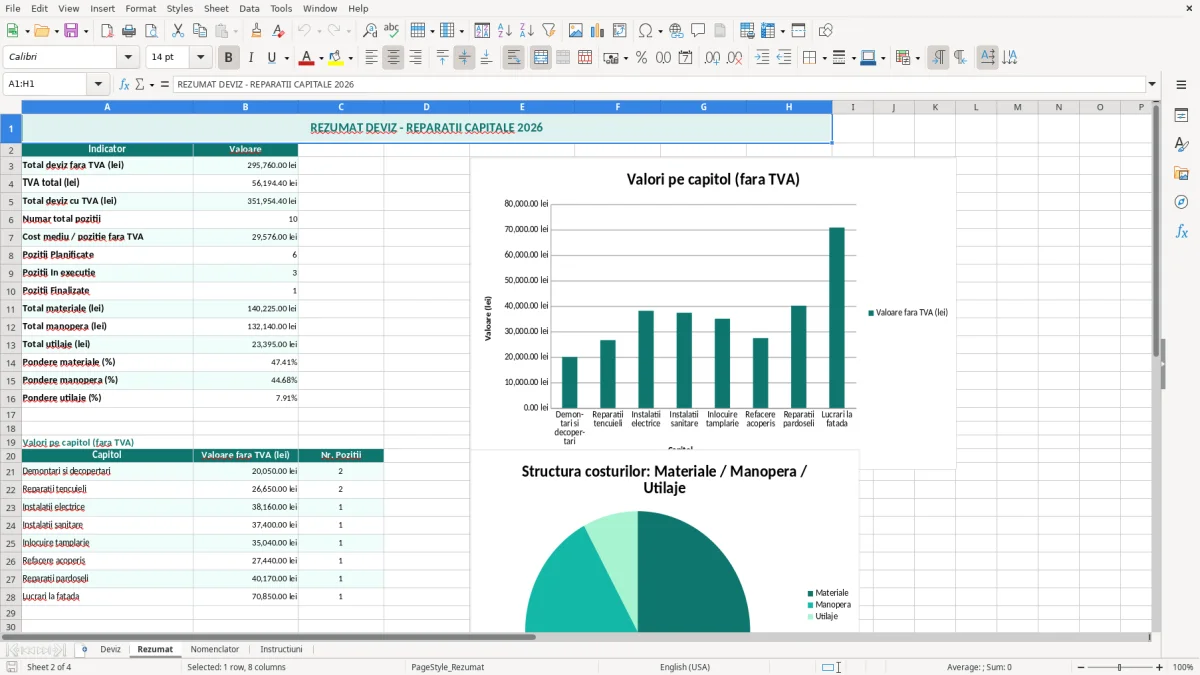Viewport: 1200px width, 675px height.
Task: Expand the Background Color dropdown arrow
Action: pyautogui.click(x=350, y=58)
